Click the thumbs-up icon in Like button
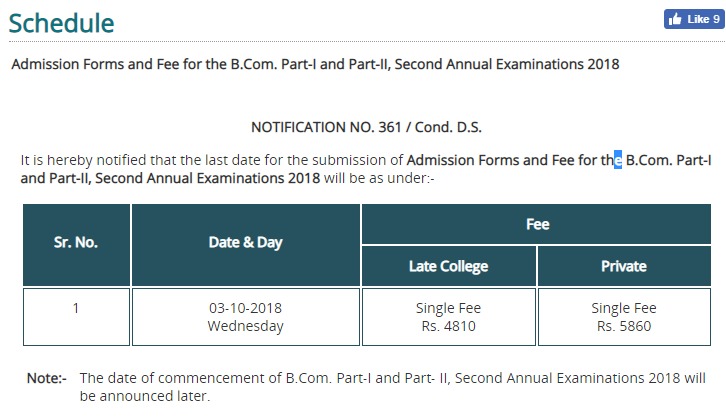Image resolution: width=726 pixels, height=419 pixels. 675,19
